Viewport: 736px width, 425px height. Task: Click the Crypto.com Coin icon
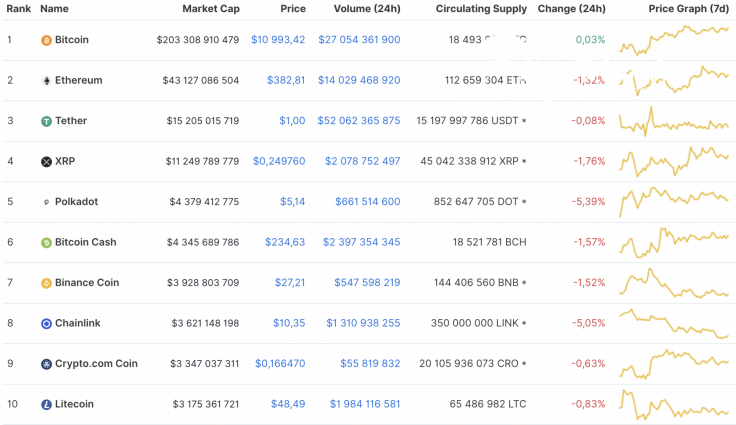[x=46, y=364]
